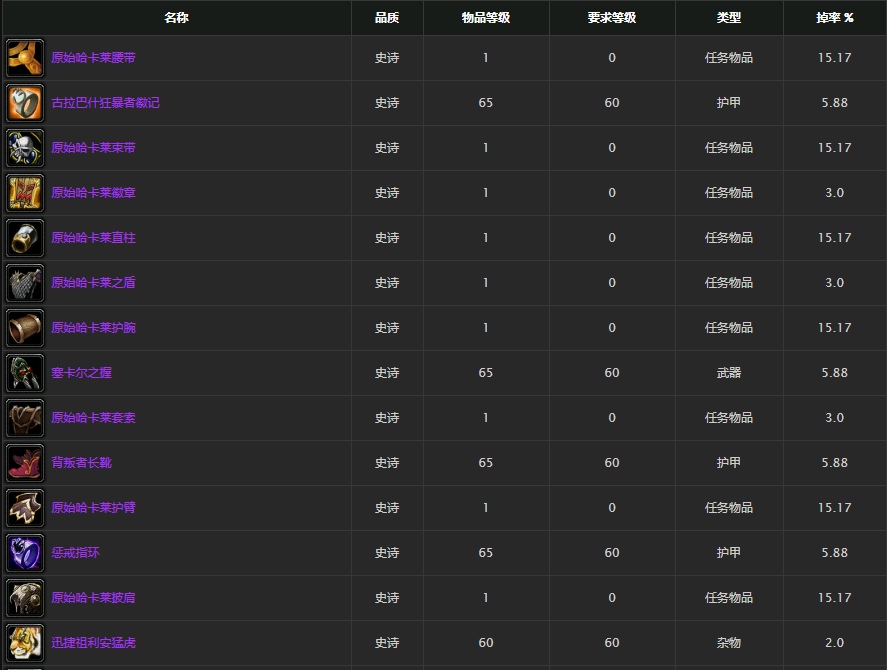Follow the 原始哈卡莱套索 link
The image size is (887, 670).
point(93,418)
